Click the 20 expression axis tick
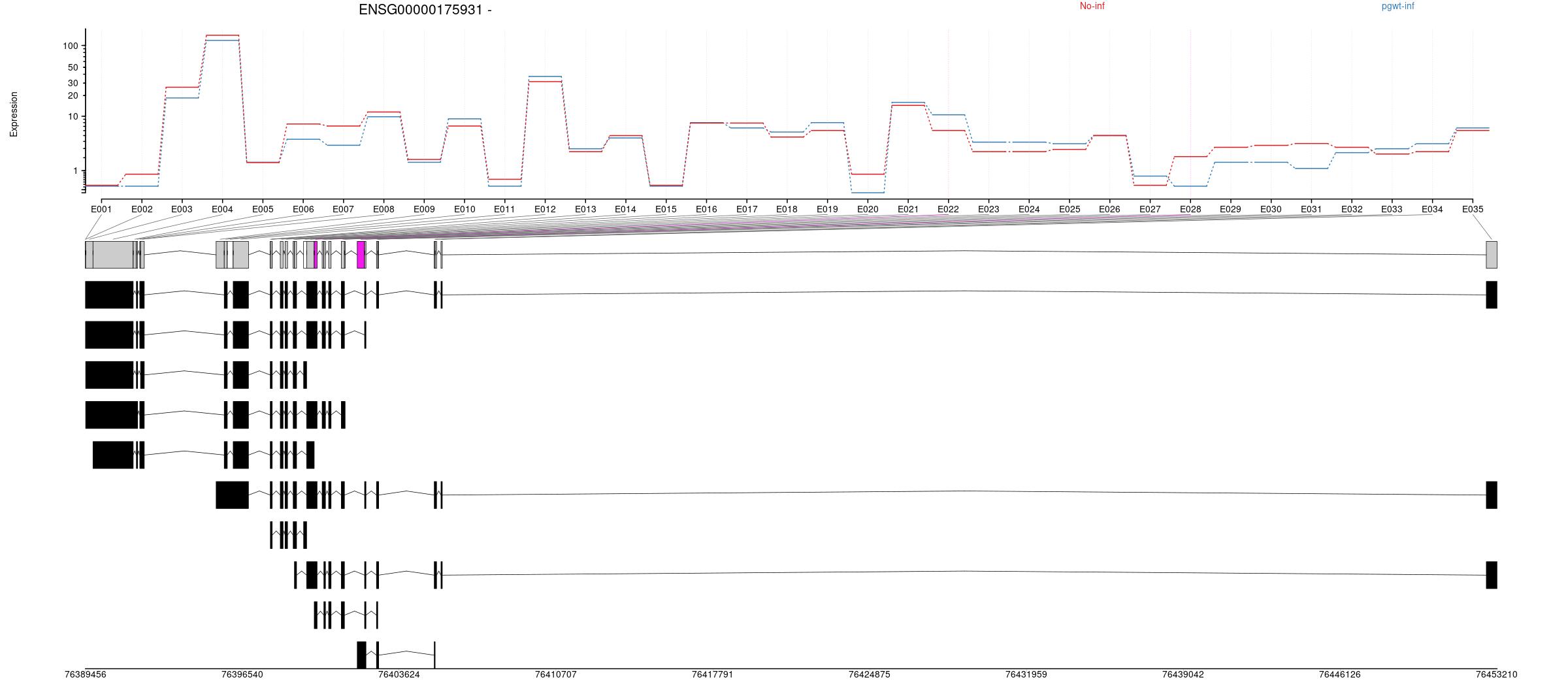The image size is (1568, 686). (73, 95)
